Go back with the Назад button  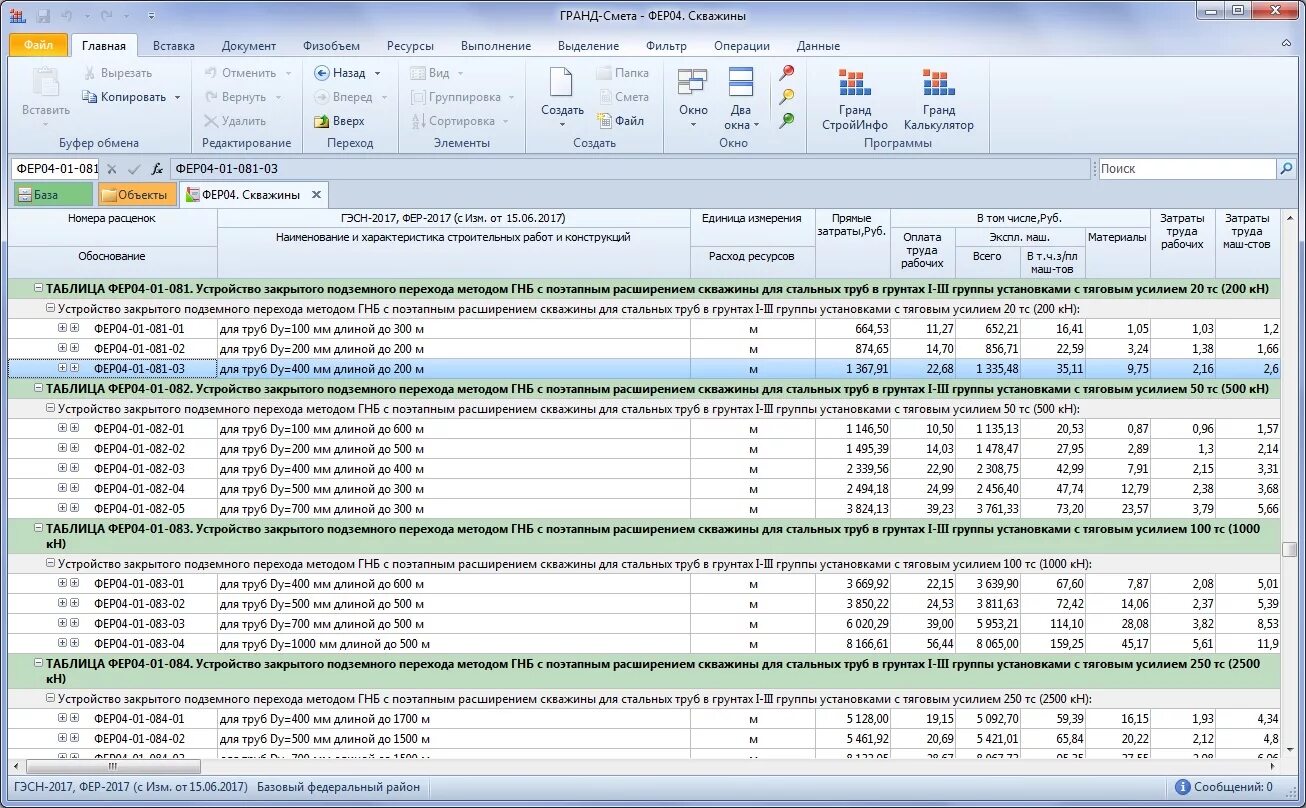340,73
